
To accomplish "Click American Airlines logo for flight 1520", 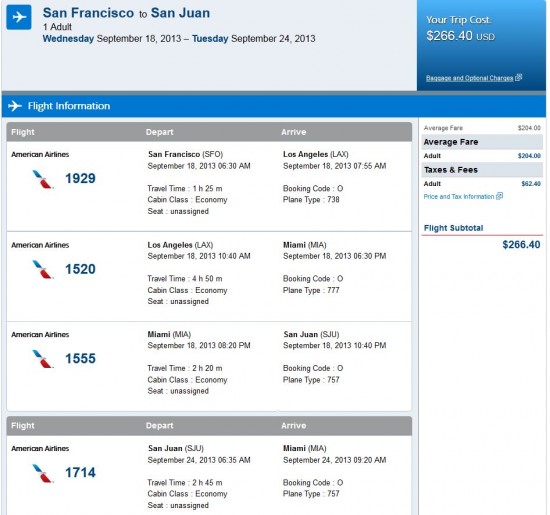I will 43,269.
